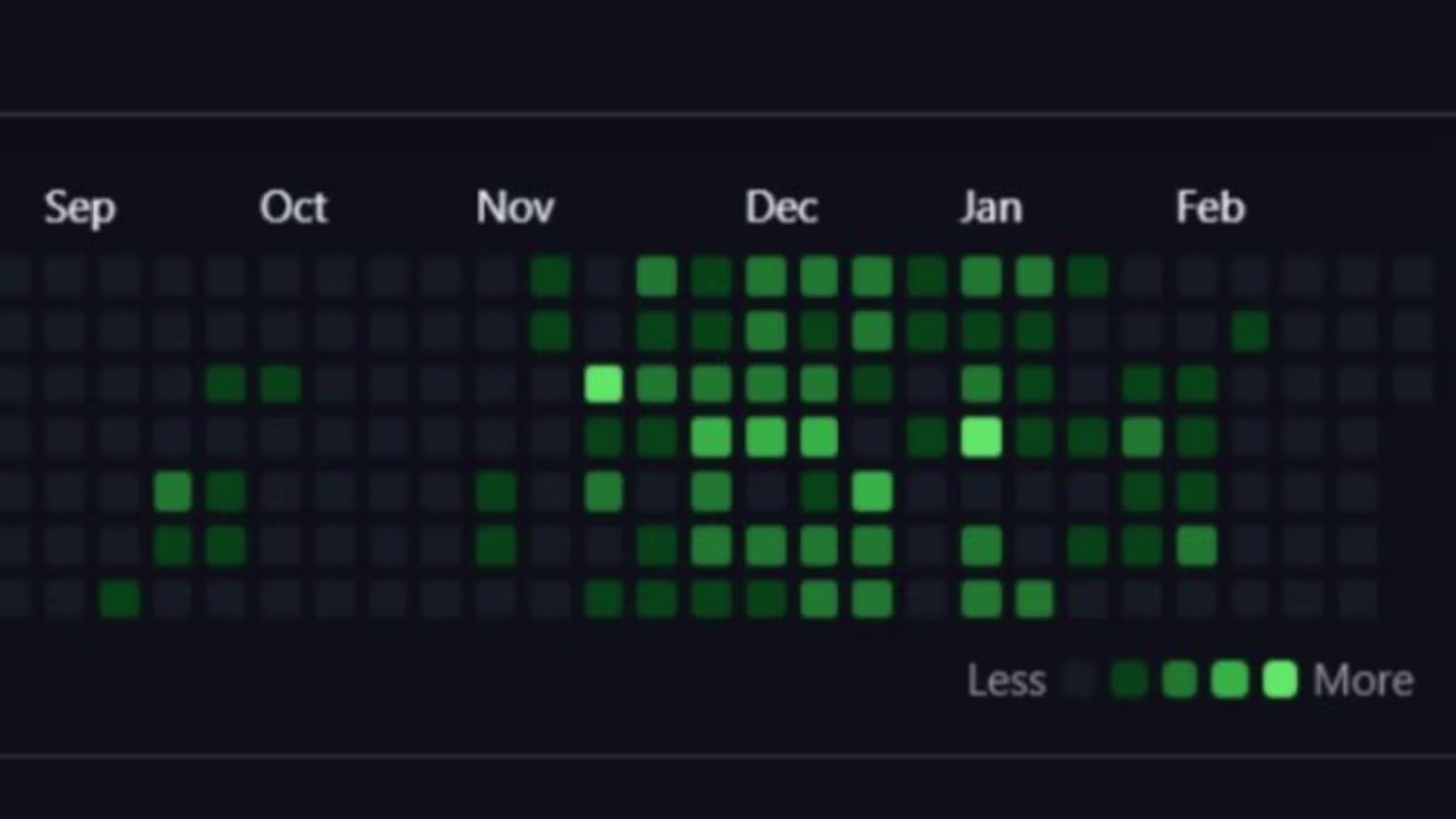This screenshot has height=819, width=1456.
Task: Select the Nov month label
Action: [514, 208]
